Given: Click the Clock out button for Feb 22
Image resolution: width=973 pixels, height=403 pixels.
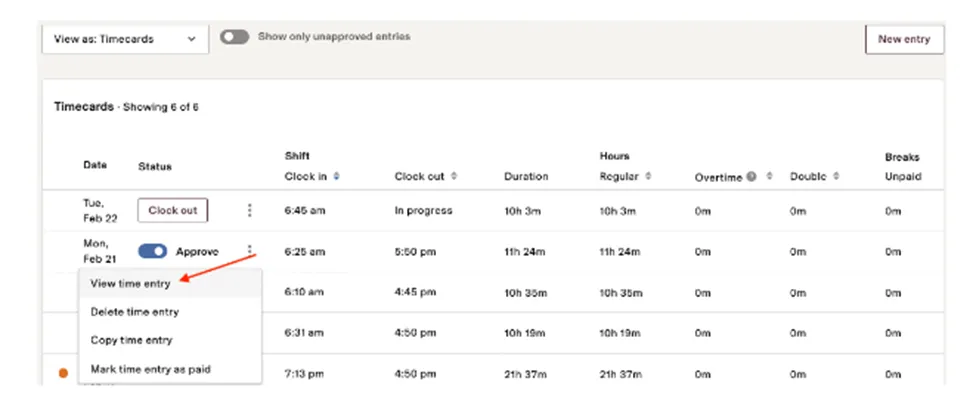Looking at the screenshot, I should point(173,211).
